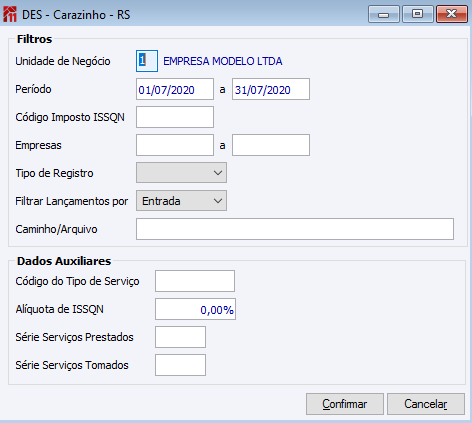Click the Período end date 31/07/2020 field
472x423 pixels.
coord(271,89)
